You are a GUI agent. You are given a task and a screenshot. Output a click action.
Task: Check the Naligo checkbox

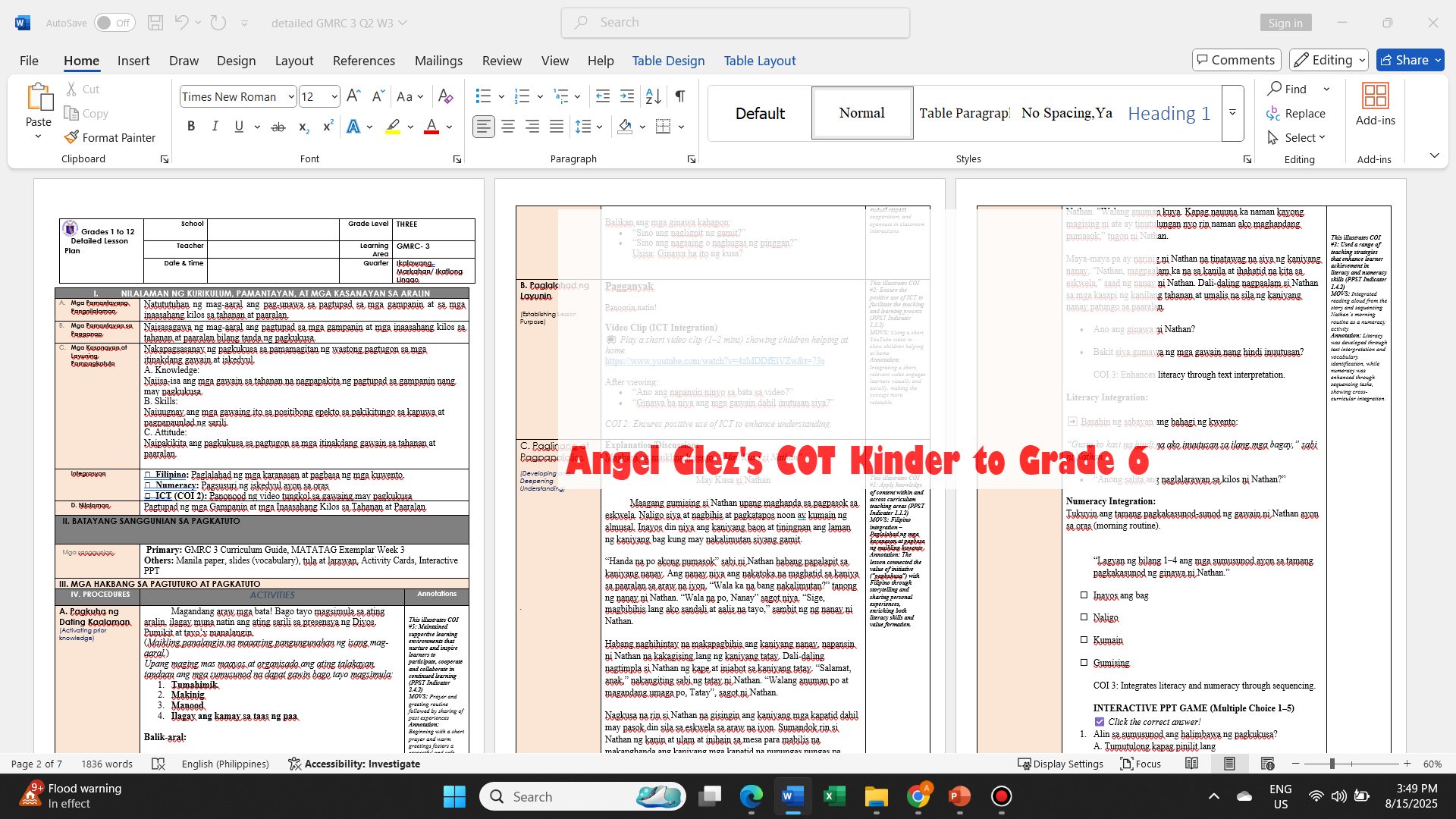(x=1084, y=617)
